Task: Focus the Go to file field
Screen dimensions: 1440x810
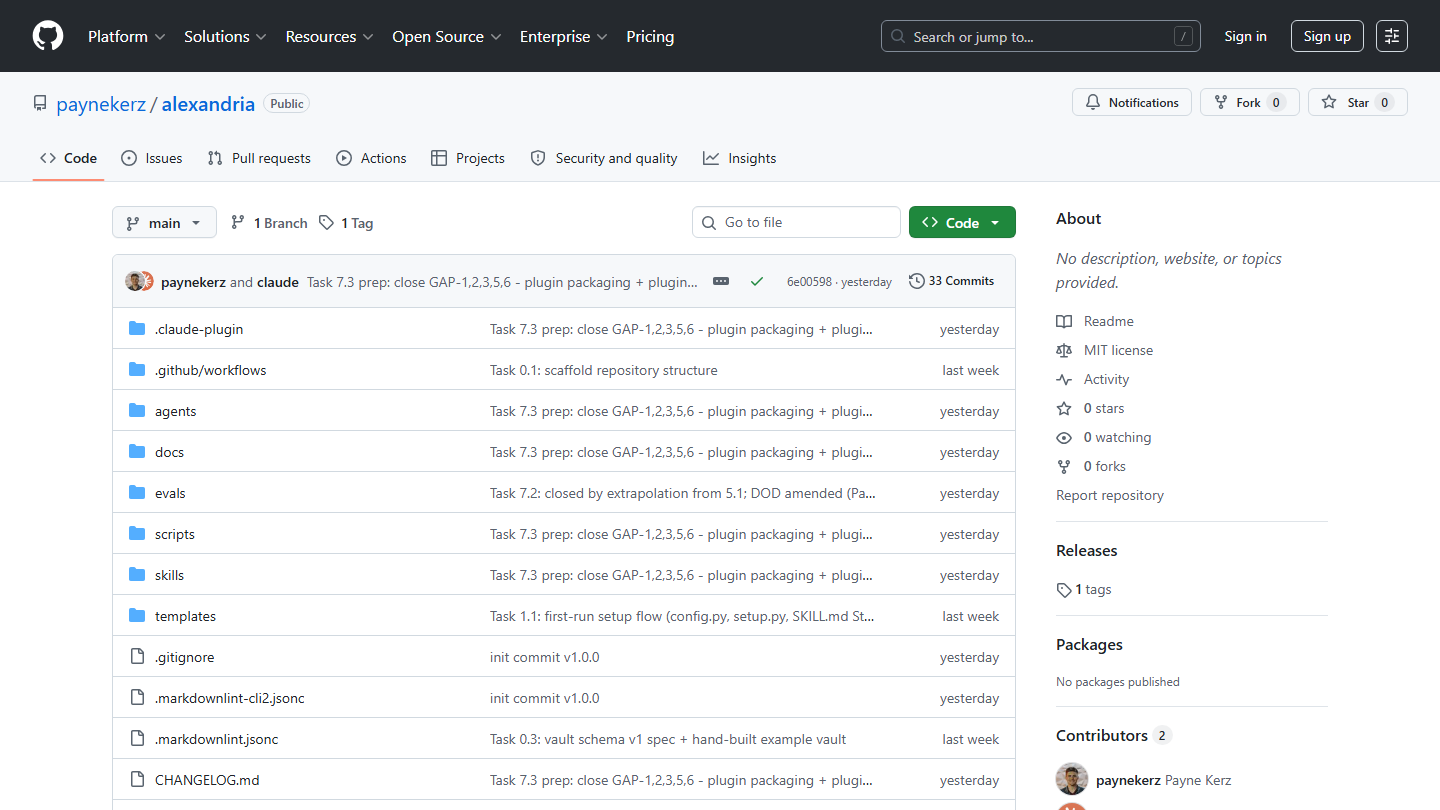Action: point(796,222)
